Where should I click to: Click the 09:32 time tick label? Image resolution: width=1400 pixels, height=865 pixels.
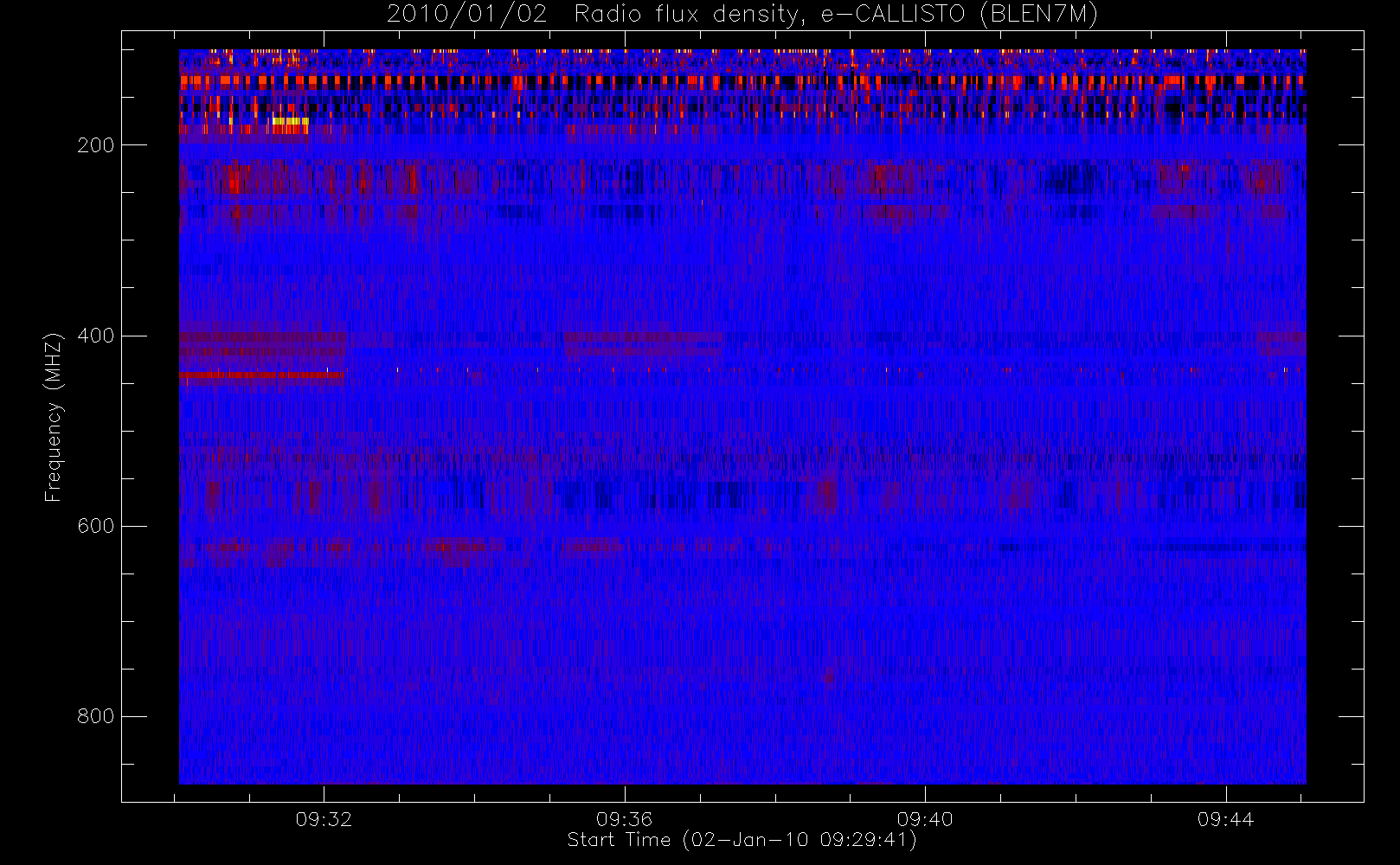(324, 819)
